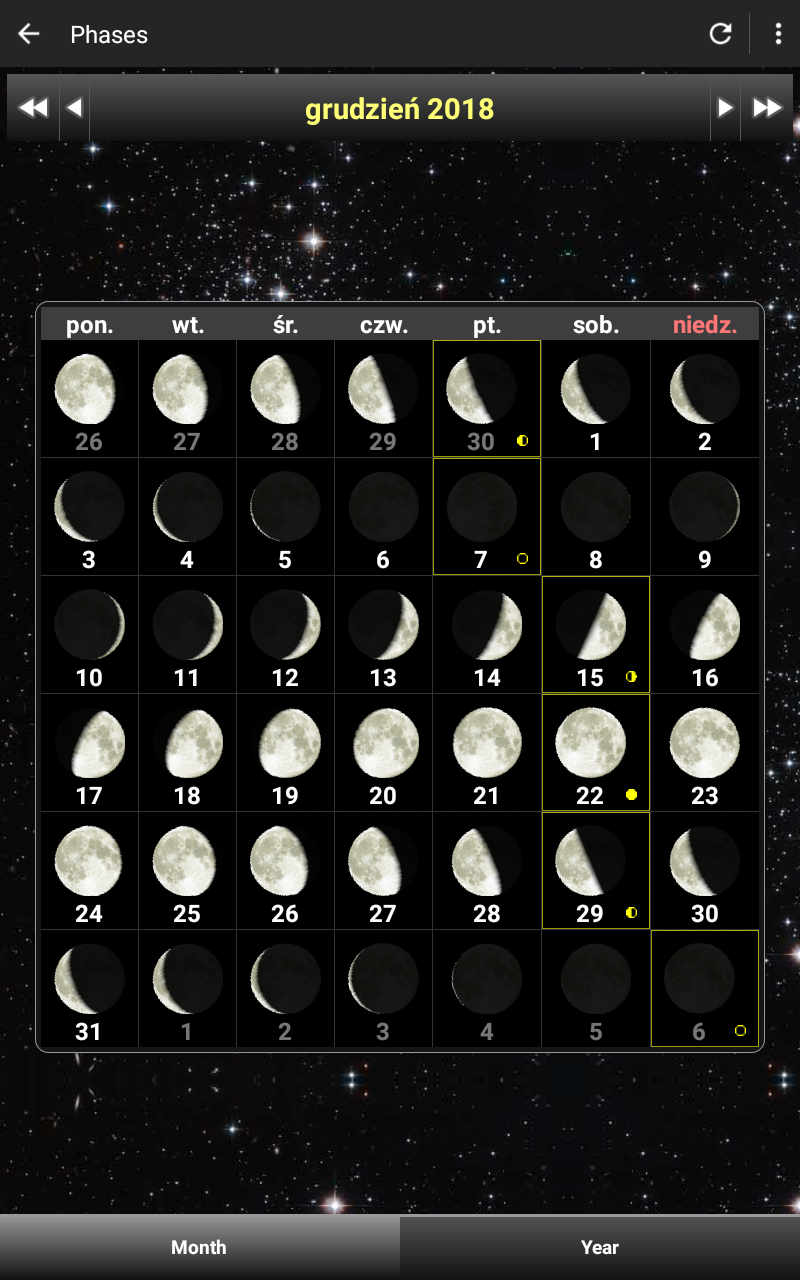Screen dimensions: 800x1280
Task: Select greyed November 26 cell
Action: (89, 398)
